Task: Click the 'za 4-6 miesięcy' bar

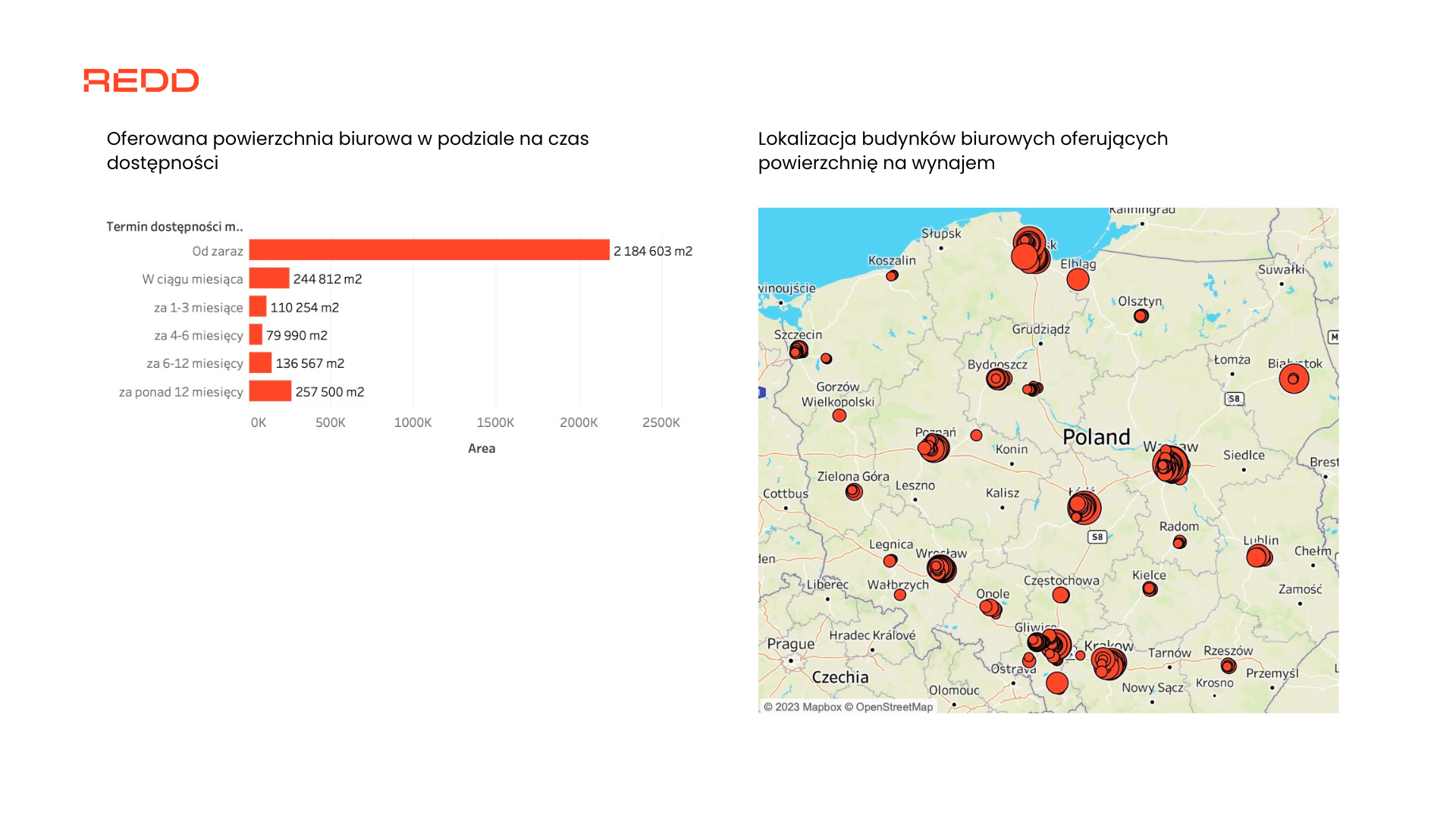Action: 256,335
